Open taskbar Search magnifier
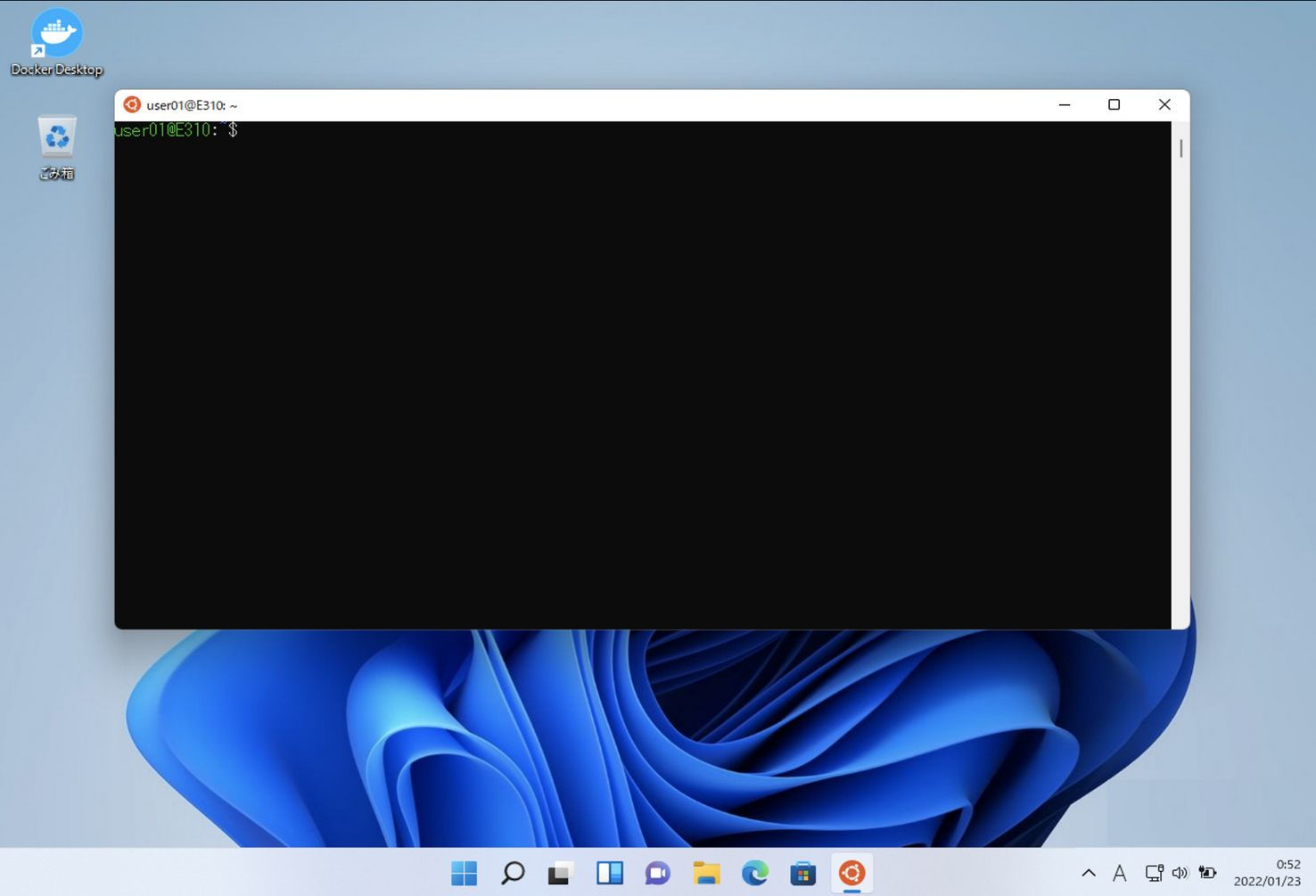 click(513, 873)
